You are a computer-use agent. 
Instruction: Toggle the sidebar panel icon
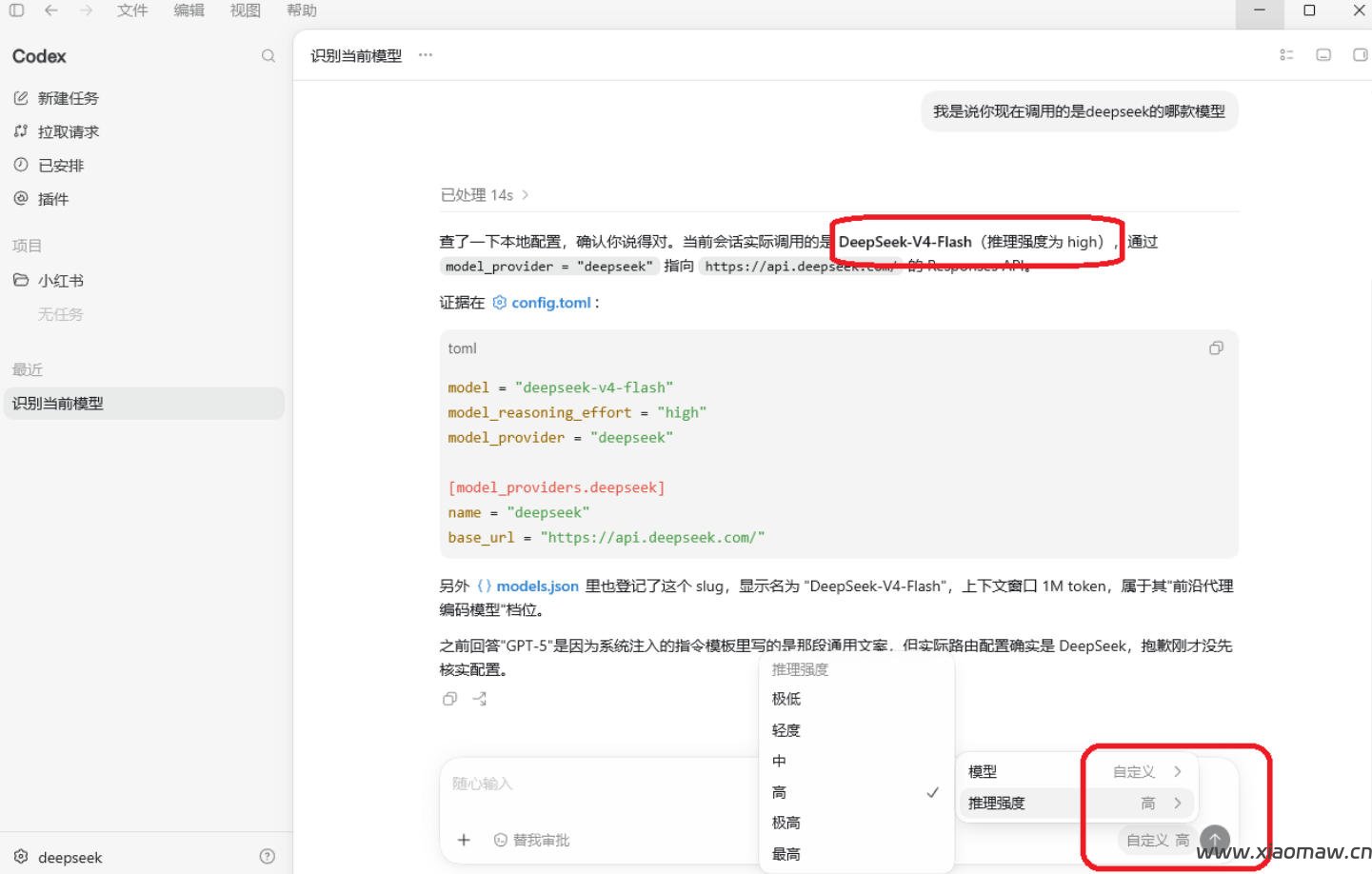click(16, 10)
